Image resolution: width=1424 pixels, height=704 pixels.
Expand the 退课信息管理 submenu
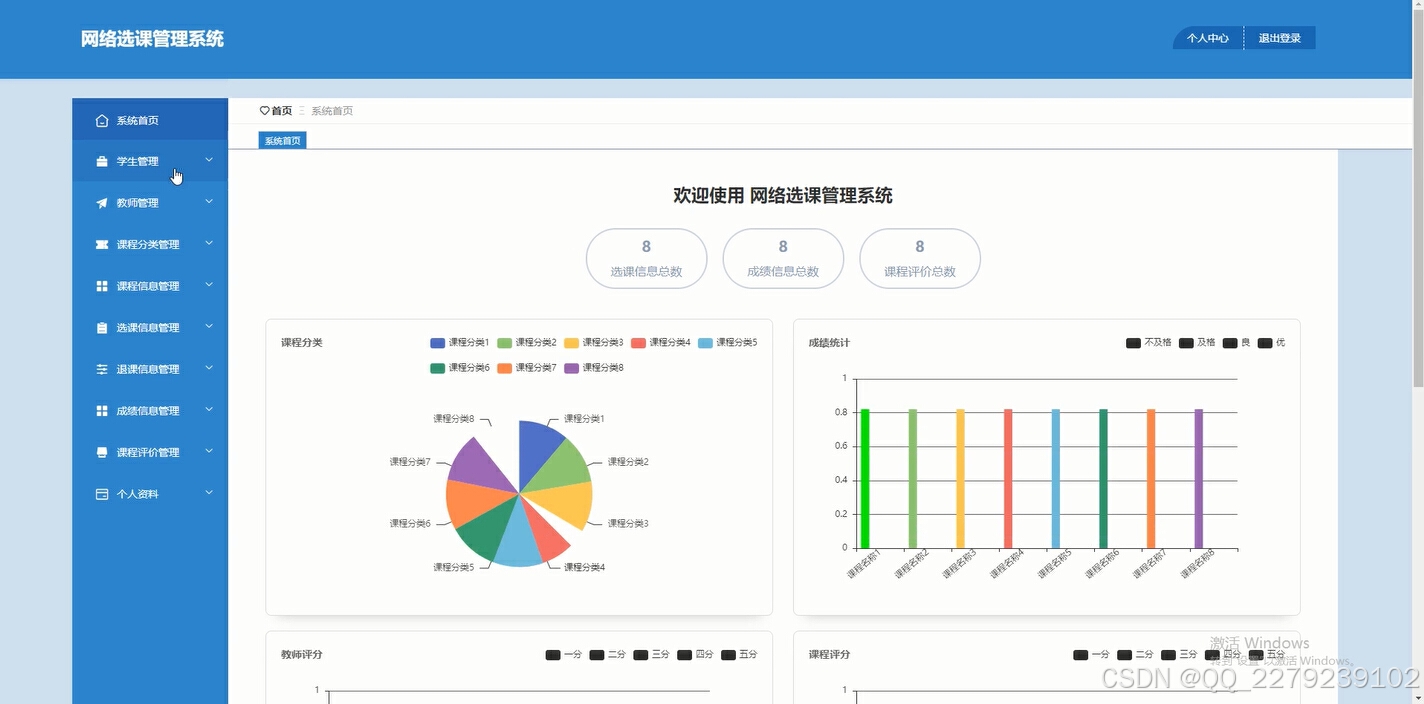pos(208,368)
